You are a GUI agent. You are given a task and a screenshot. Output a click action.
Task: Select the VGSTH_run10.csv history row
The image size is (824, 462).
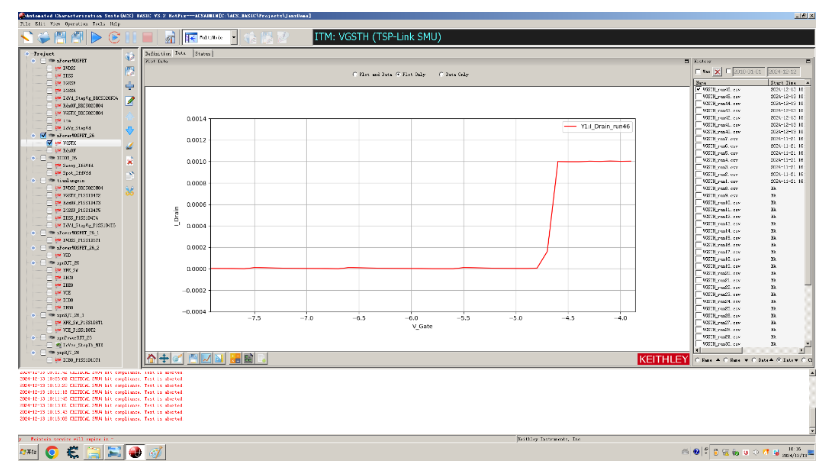click(749, 202)
